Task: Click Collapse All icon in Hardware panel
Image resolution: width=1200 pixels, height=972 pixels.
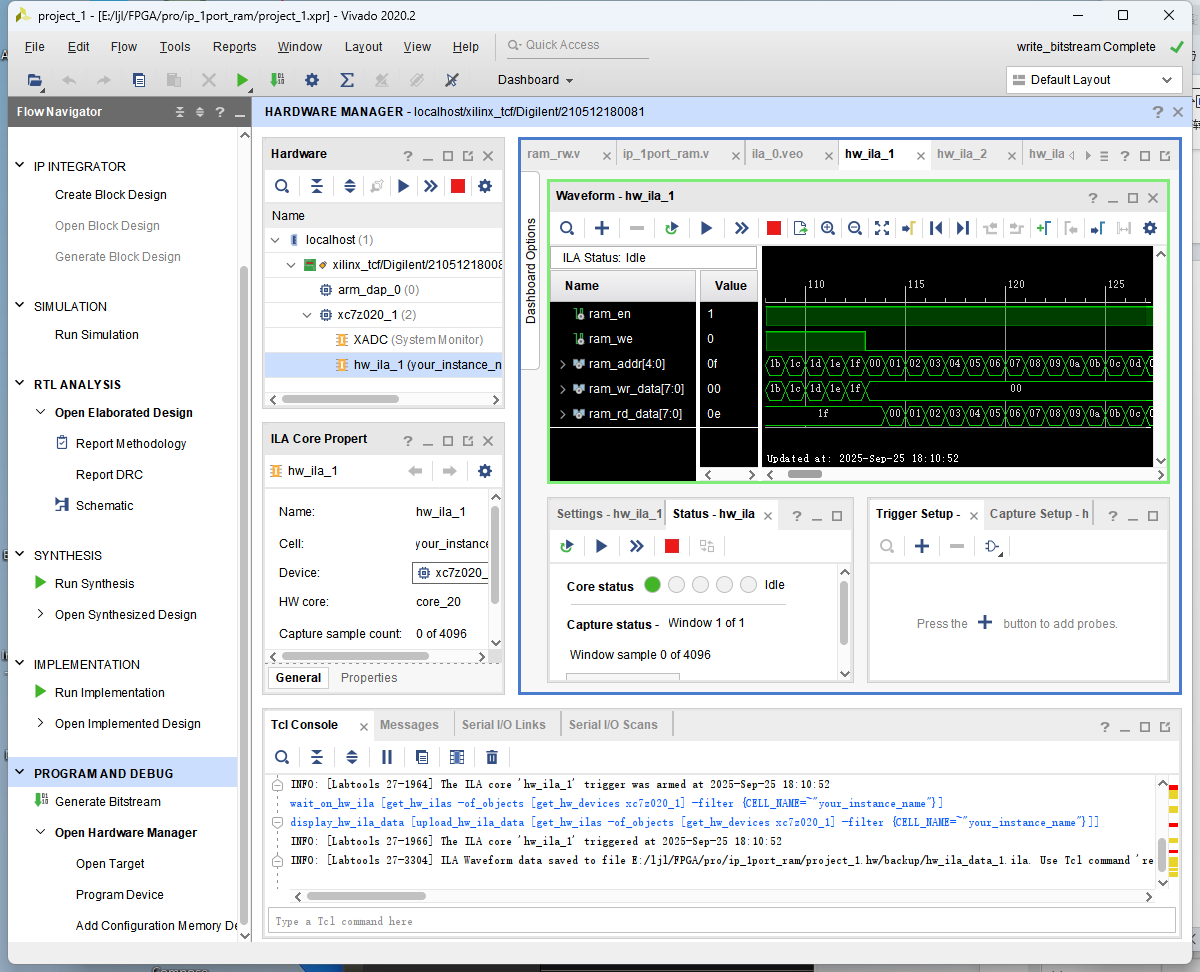Action: [x=316, y=186]
